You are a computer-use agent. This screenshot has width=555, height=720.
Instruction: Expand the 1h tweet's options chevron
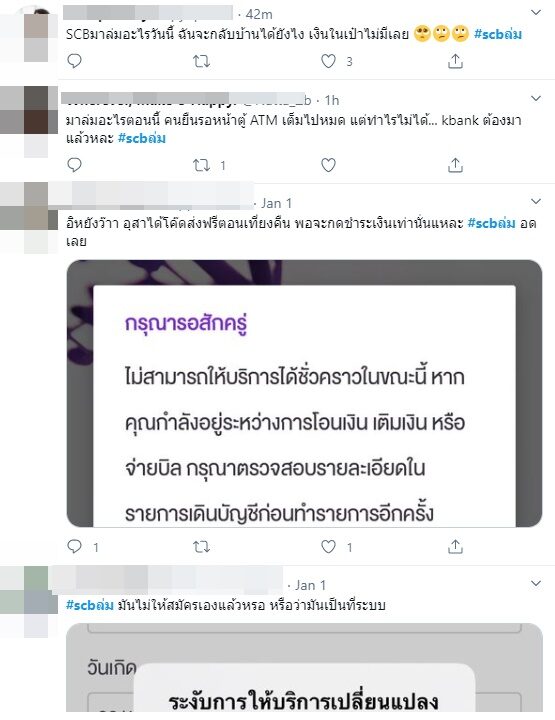pyautogui.click(x=536, y=98)
